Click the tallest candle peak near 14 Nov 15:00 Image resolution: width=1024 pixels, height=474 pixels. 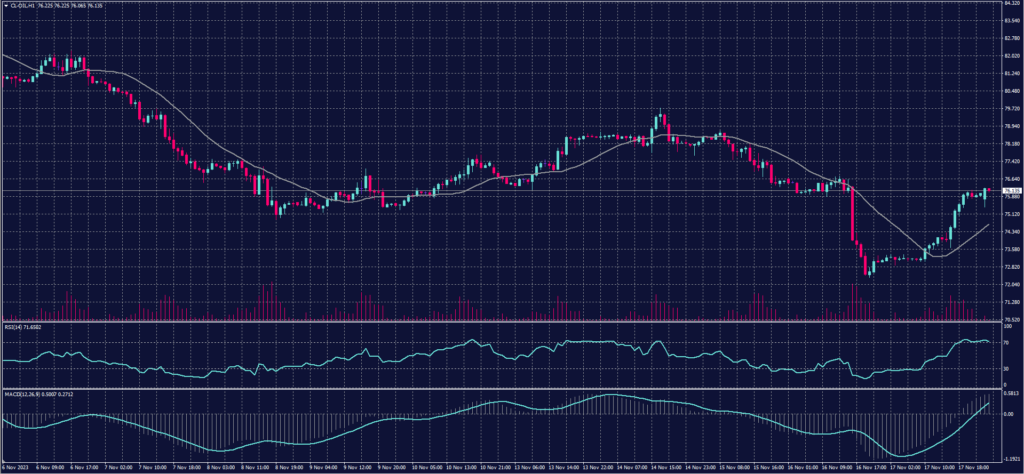point(661,110)
